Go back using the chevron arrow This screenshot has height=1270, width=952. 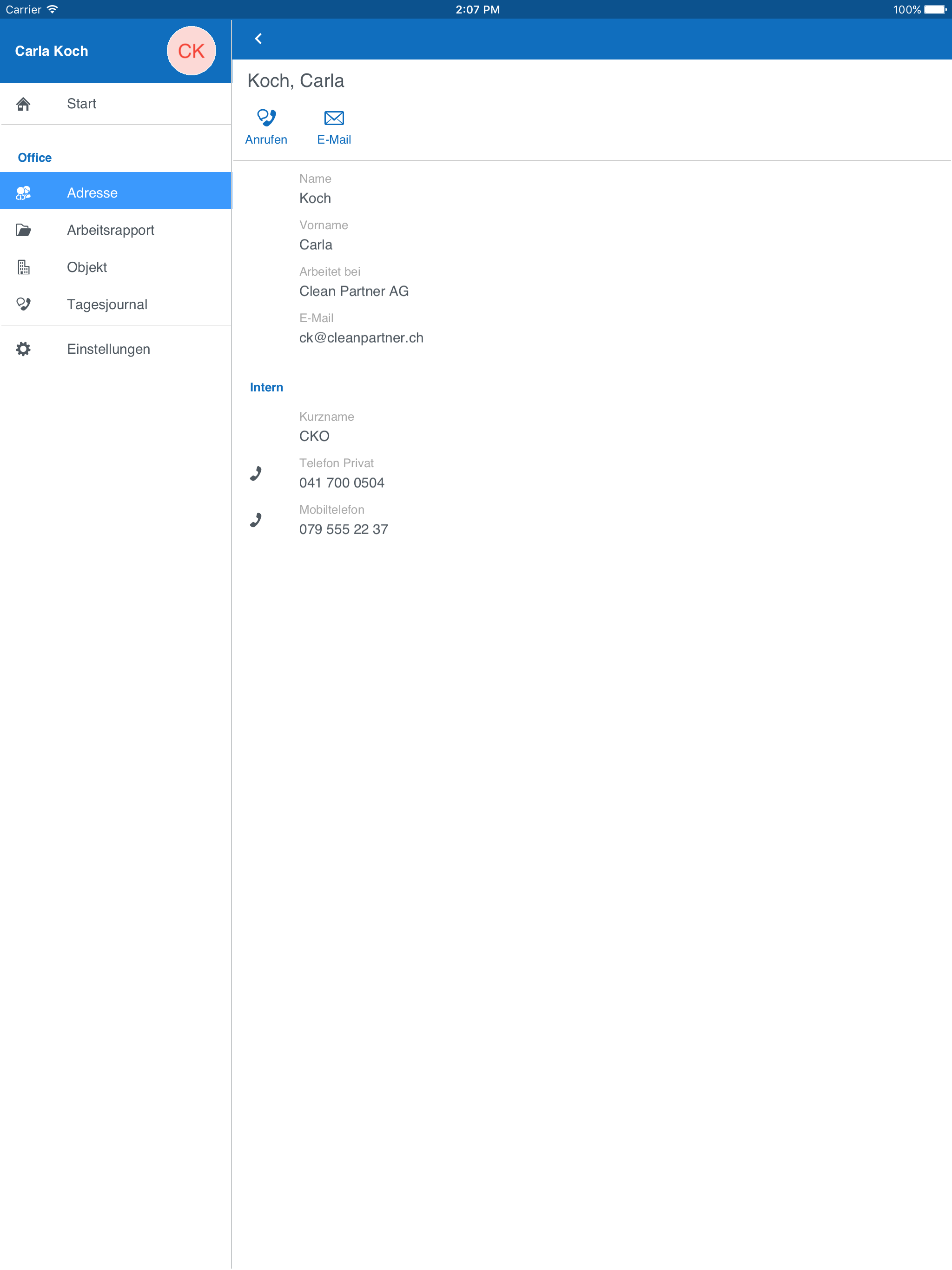[258, 39]
